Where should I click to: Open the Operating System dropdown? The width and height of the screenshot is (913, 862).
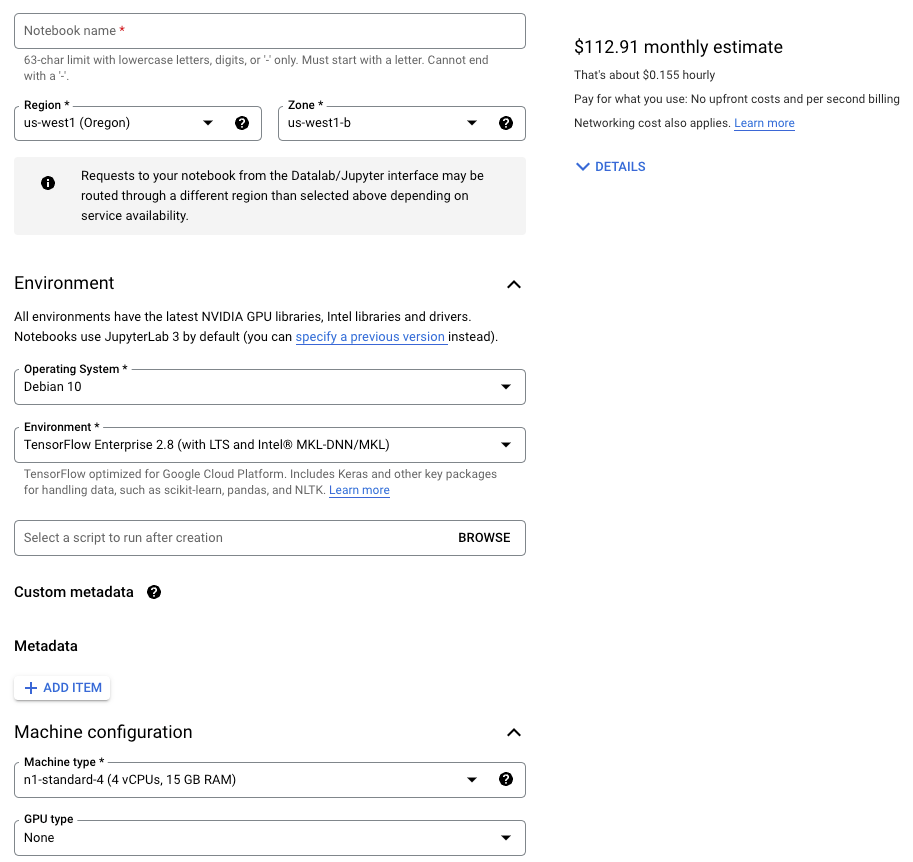[x=269, y=387]
